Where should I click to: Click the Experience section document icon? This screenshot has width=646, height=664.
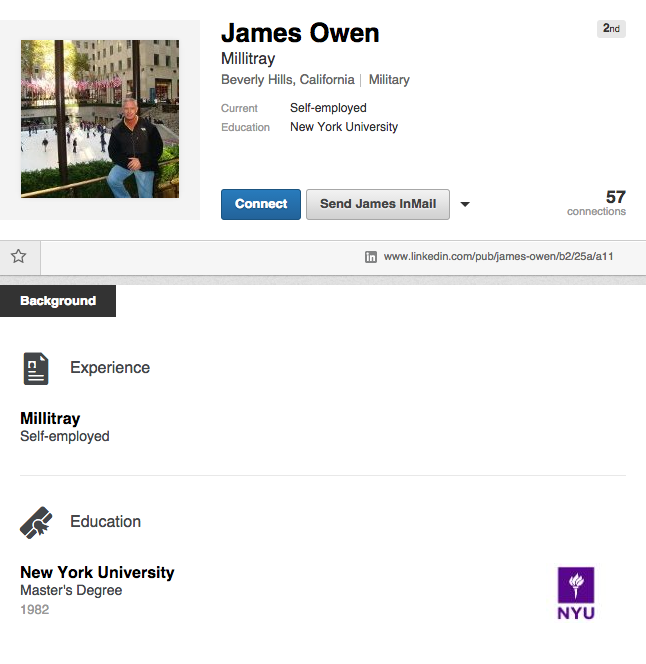pyautogui.click(x=36, y=368)
